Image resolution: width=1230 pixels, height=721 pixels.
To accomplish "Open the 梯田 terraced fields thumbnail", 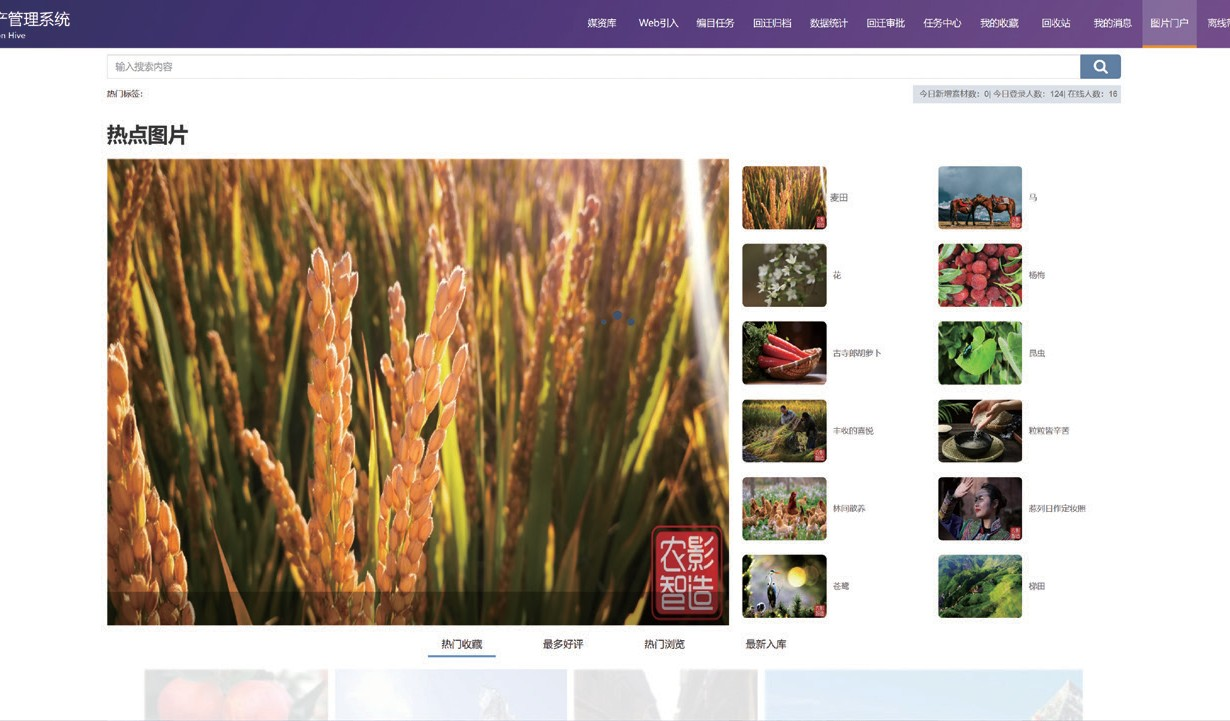I will click(x=980, y=586).
